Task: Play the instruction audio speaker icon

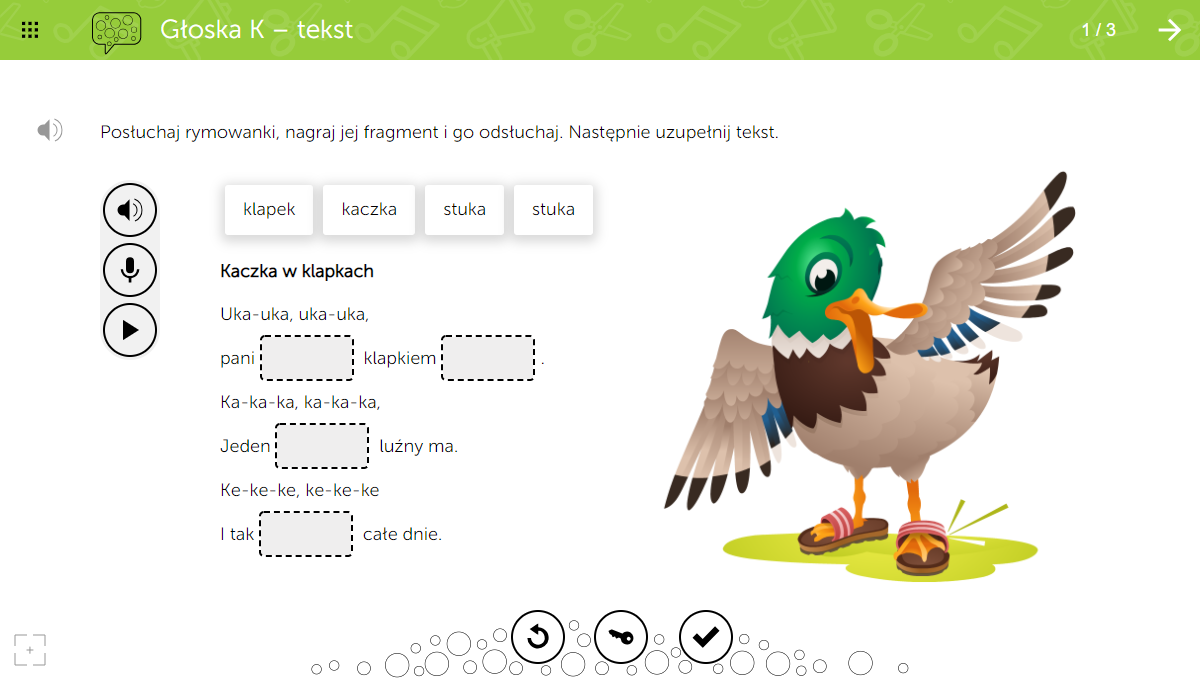Action: [50, 130]
